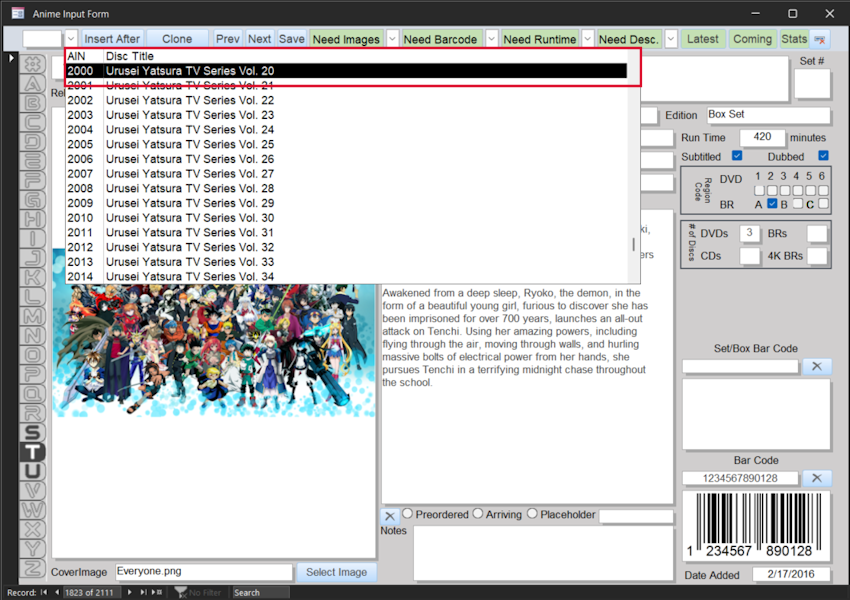Jump to letter H in sidebar
Viewport: 850px width, 600px height.
[33, 220]
